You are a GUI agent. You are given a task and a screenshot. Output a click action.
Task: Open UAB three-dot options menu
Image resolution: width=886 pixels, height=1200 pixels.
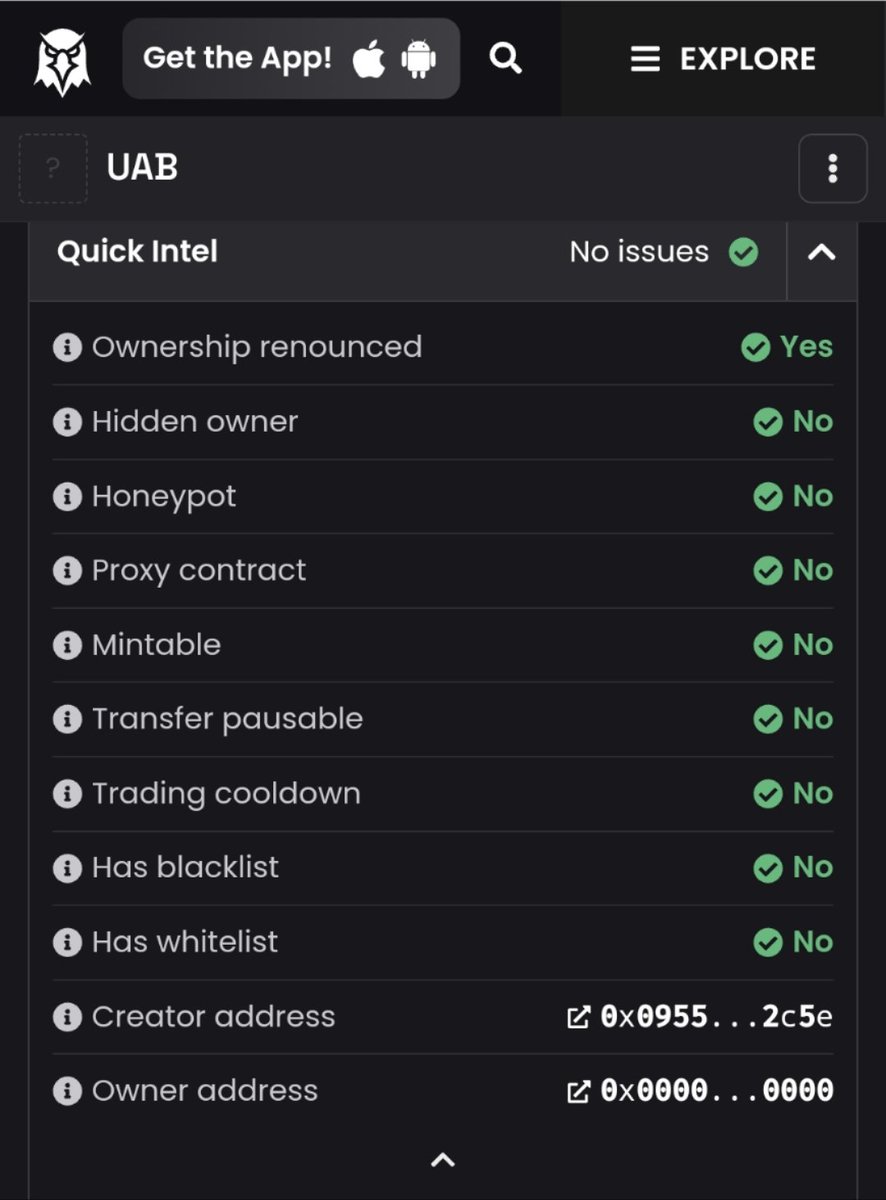point(832,169)
